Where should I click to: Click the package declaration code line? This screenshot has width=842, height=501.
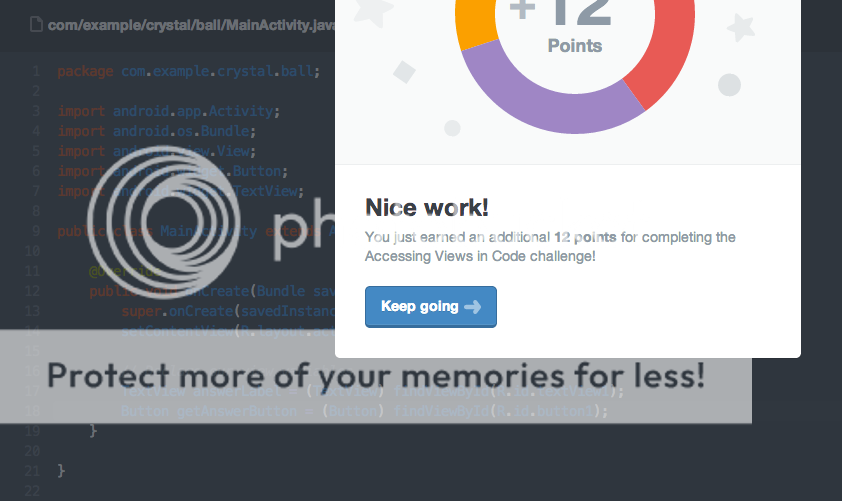pyautogui.click(x=188, y=72)
